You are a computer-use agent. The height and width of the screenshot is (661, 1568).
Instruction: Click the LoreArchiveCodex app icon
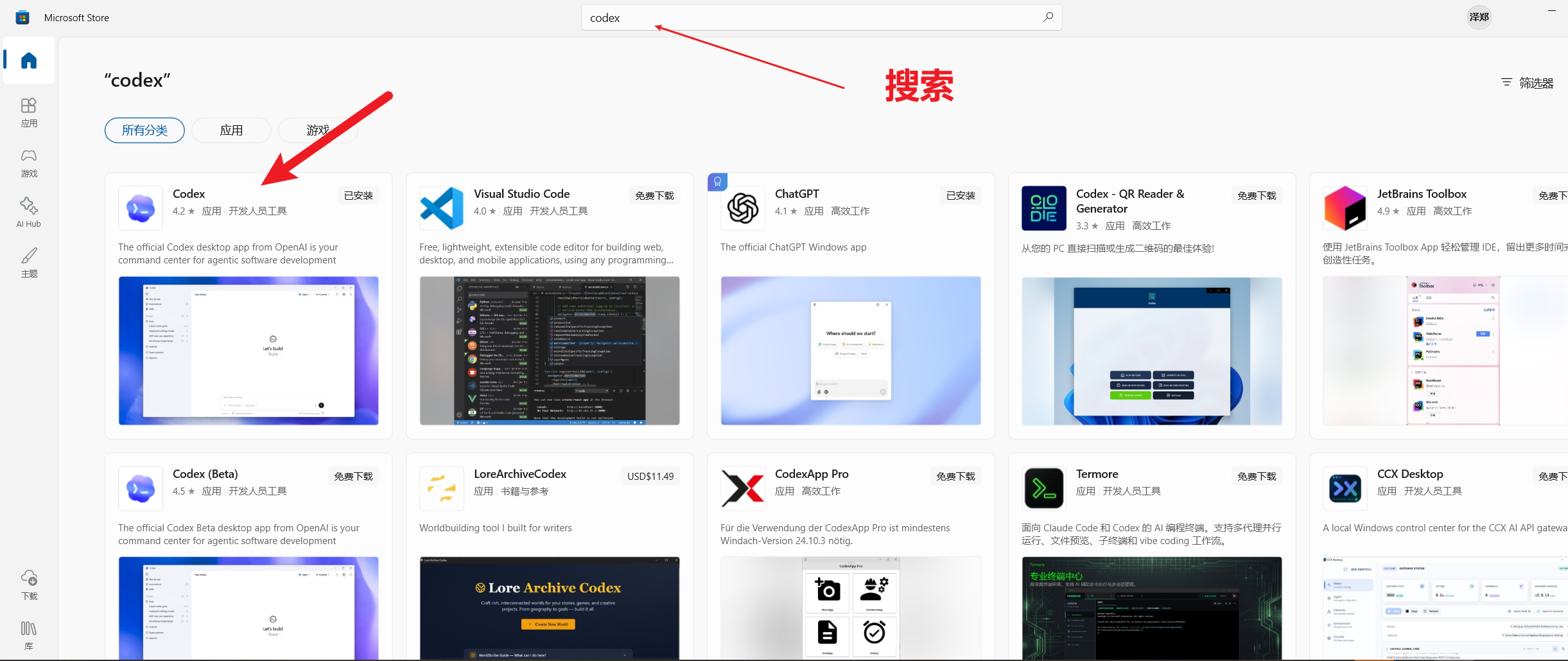tap(442, 488)
